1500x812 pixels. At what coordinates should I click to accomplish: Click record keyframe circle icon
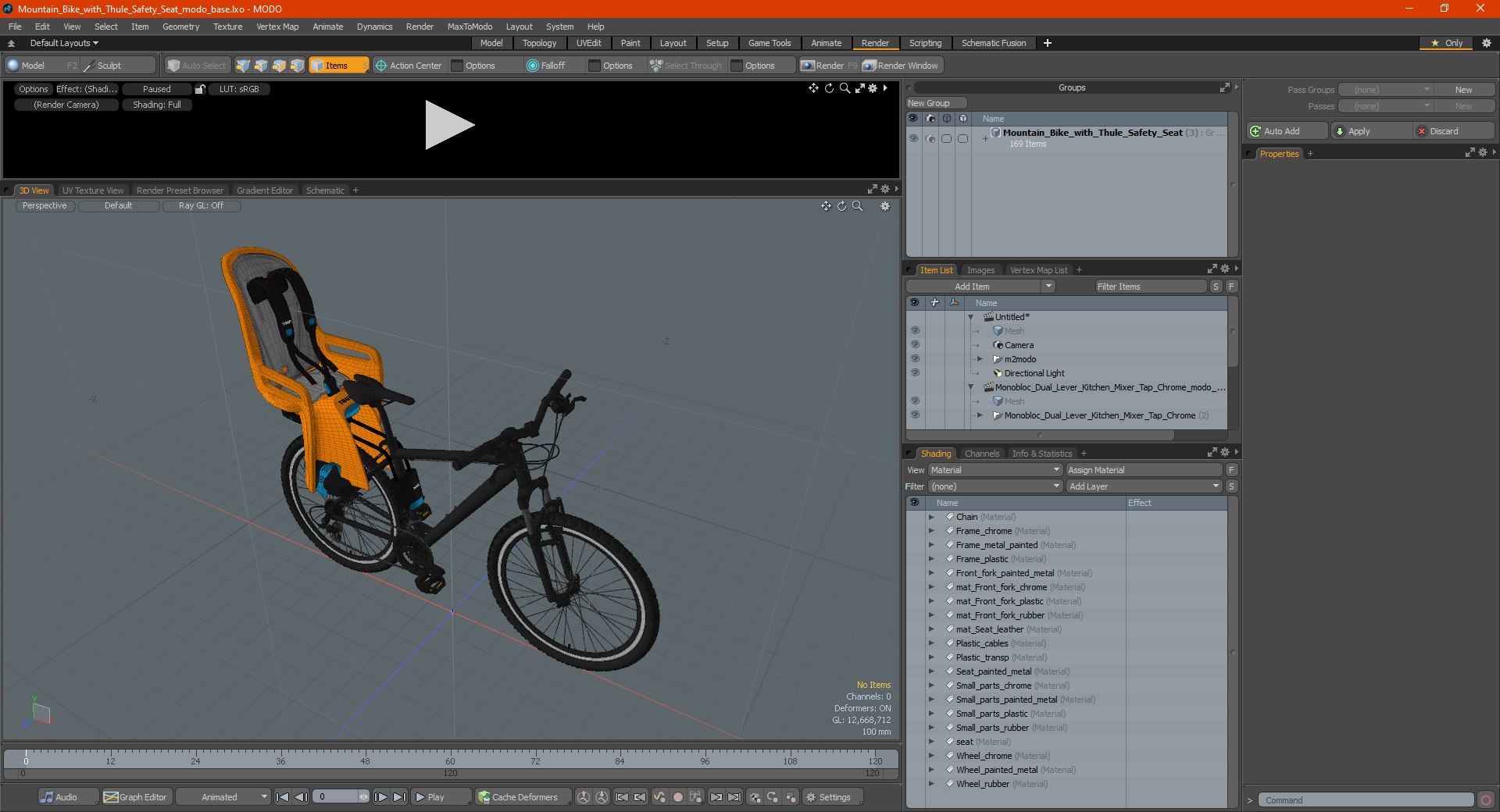pyautogui.click(x=678, y=797)
